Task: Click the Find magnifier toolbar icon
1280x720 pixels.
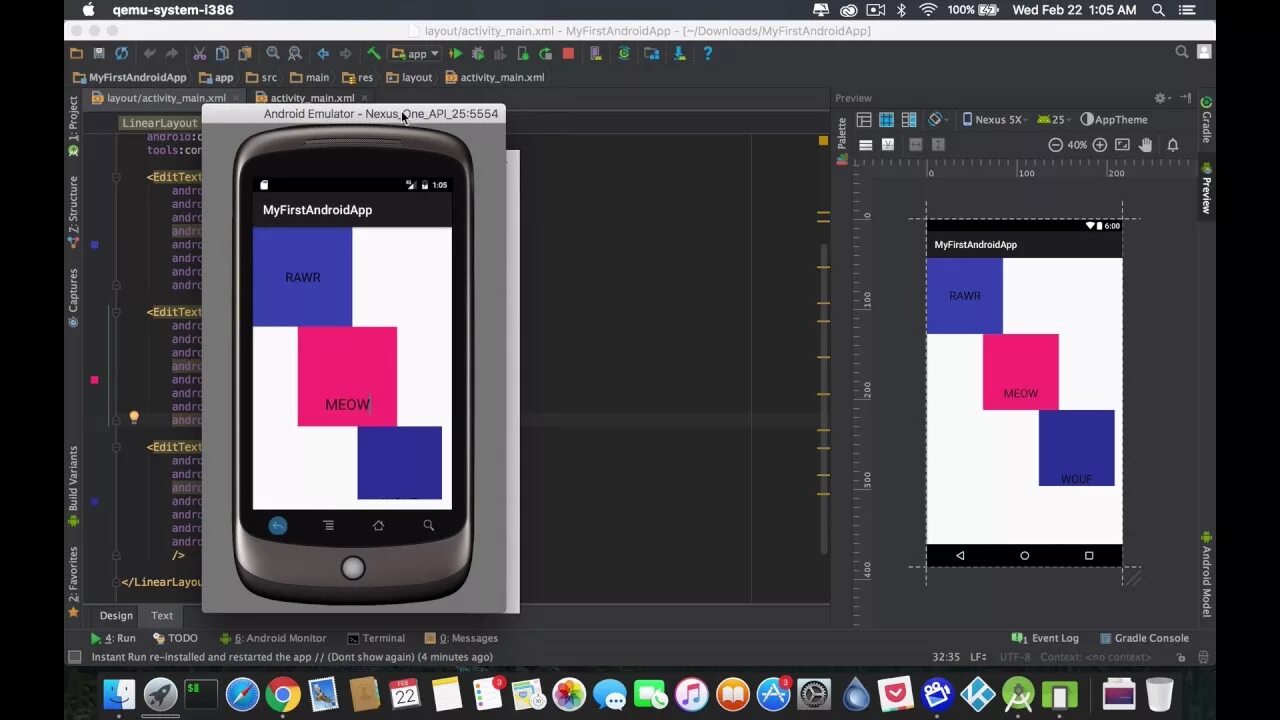Action: point(273,54)
